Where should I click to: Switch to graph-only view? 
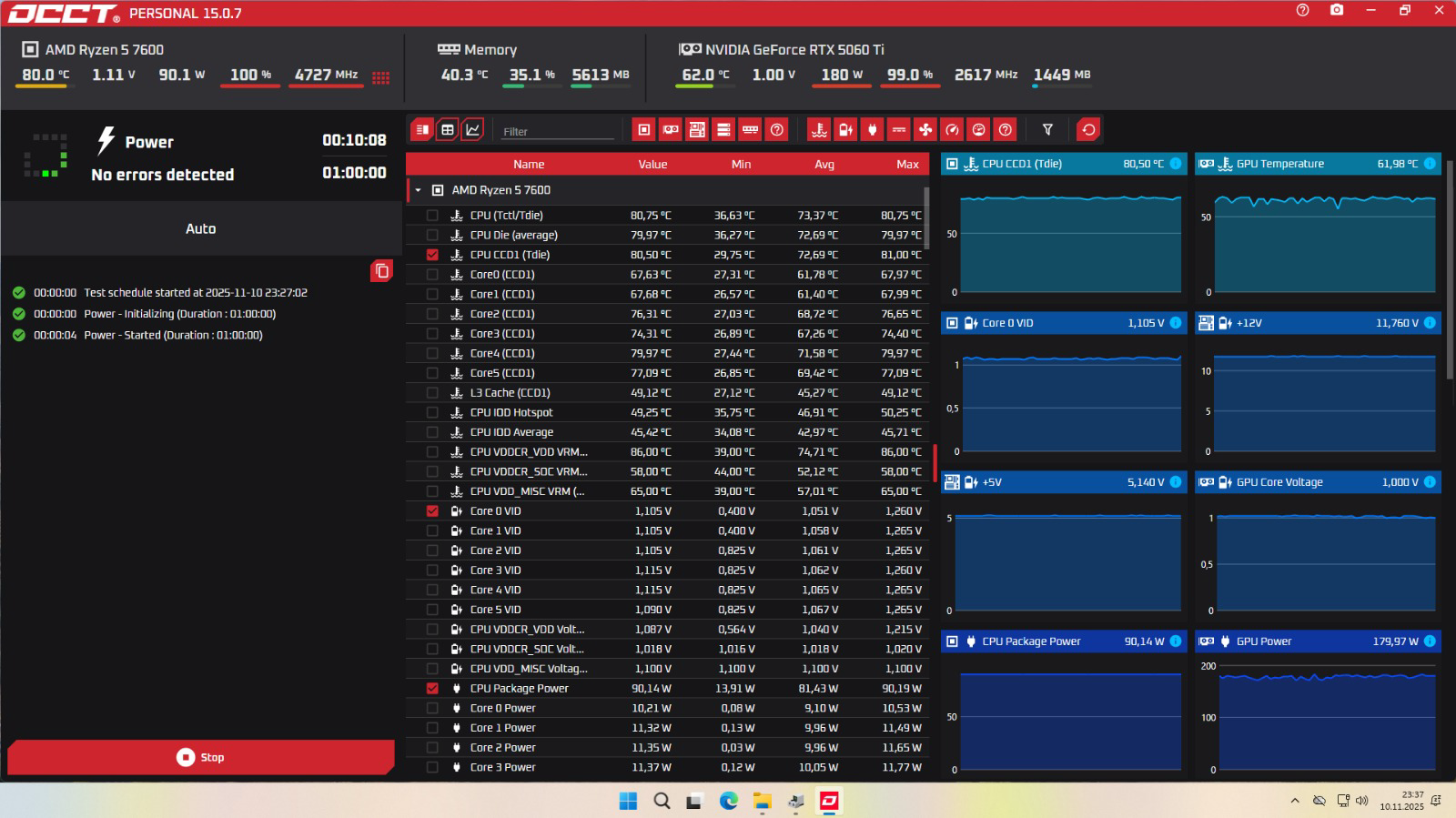click(x=473, y=130)
